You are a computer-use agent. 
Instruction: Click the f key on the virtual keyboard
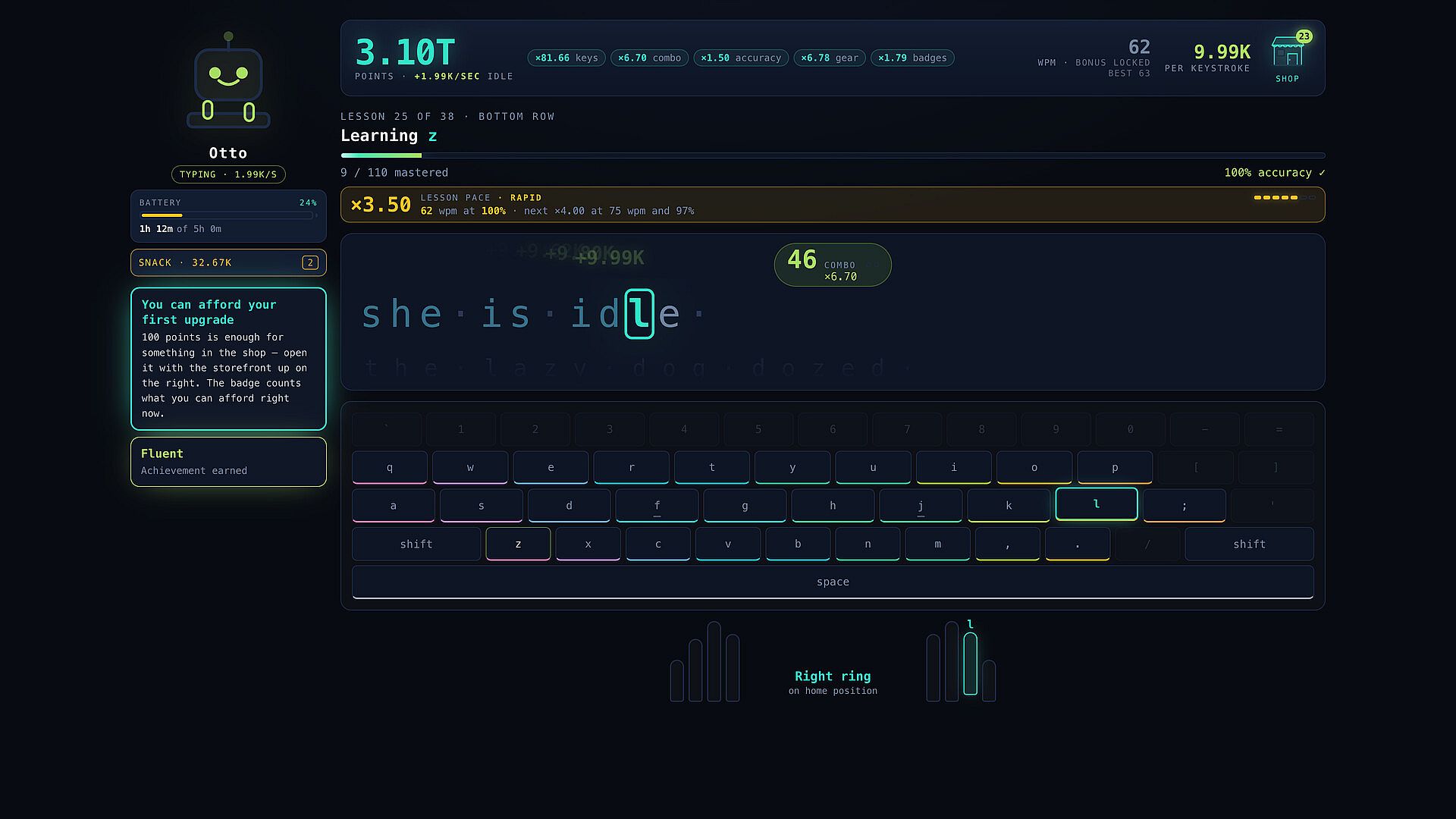657,506
